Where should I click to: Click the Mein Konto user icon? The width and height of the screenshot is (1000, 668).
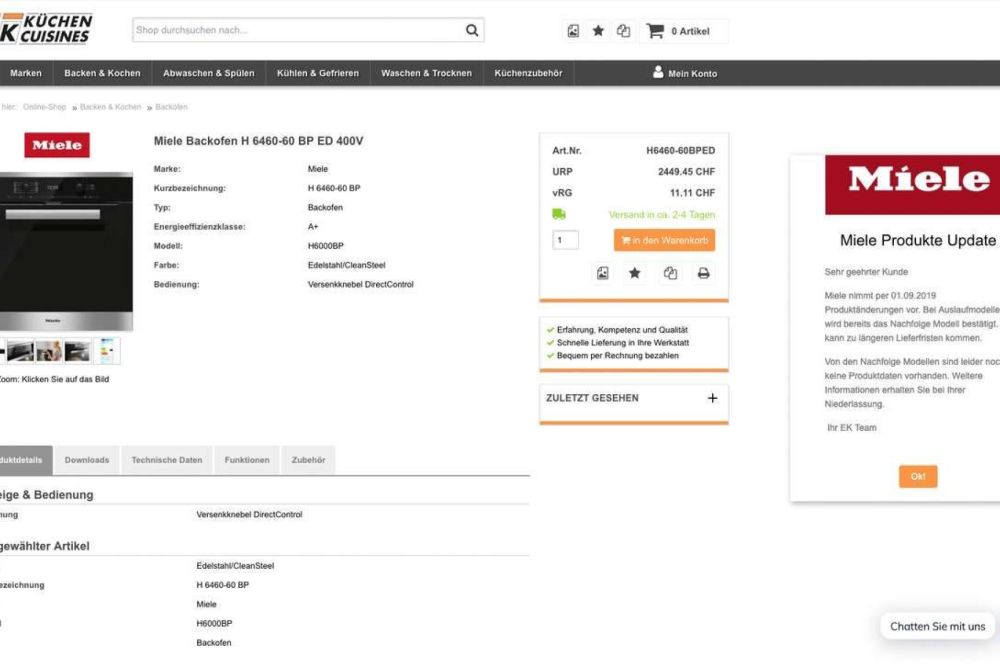coord(658,72)
